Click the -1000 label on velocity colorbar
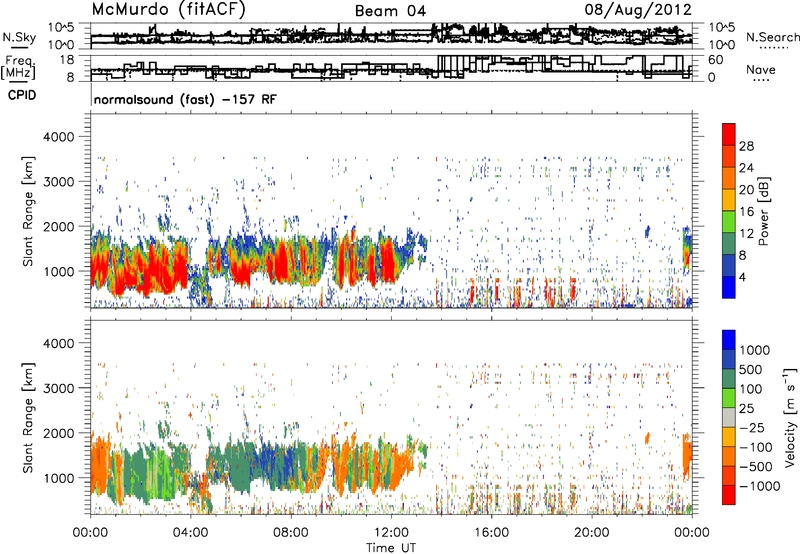 pyautogui.click(x=760, y=486)
